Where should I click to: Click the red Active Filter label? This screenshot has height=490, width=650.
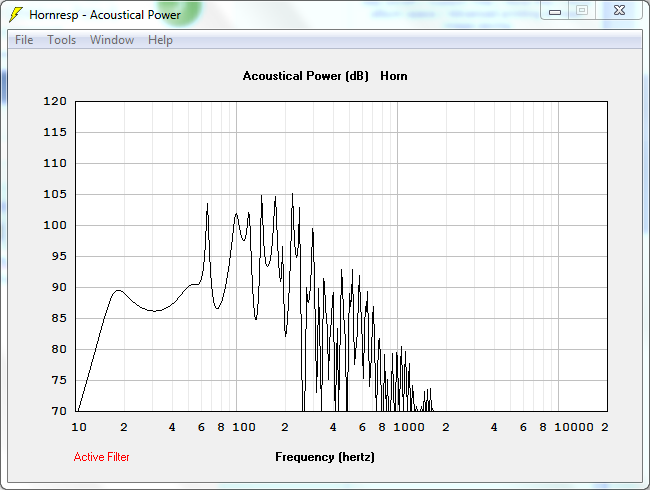click(x=102, y=457)
